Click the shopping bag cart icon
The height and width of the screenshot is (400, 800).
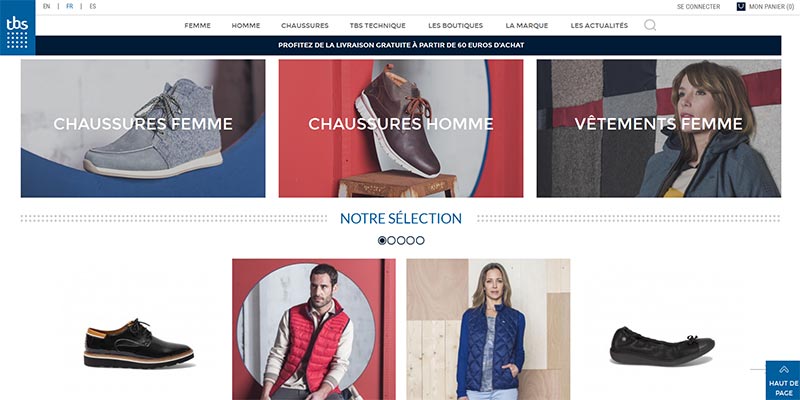(741, 7)
